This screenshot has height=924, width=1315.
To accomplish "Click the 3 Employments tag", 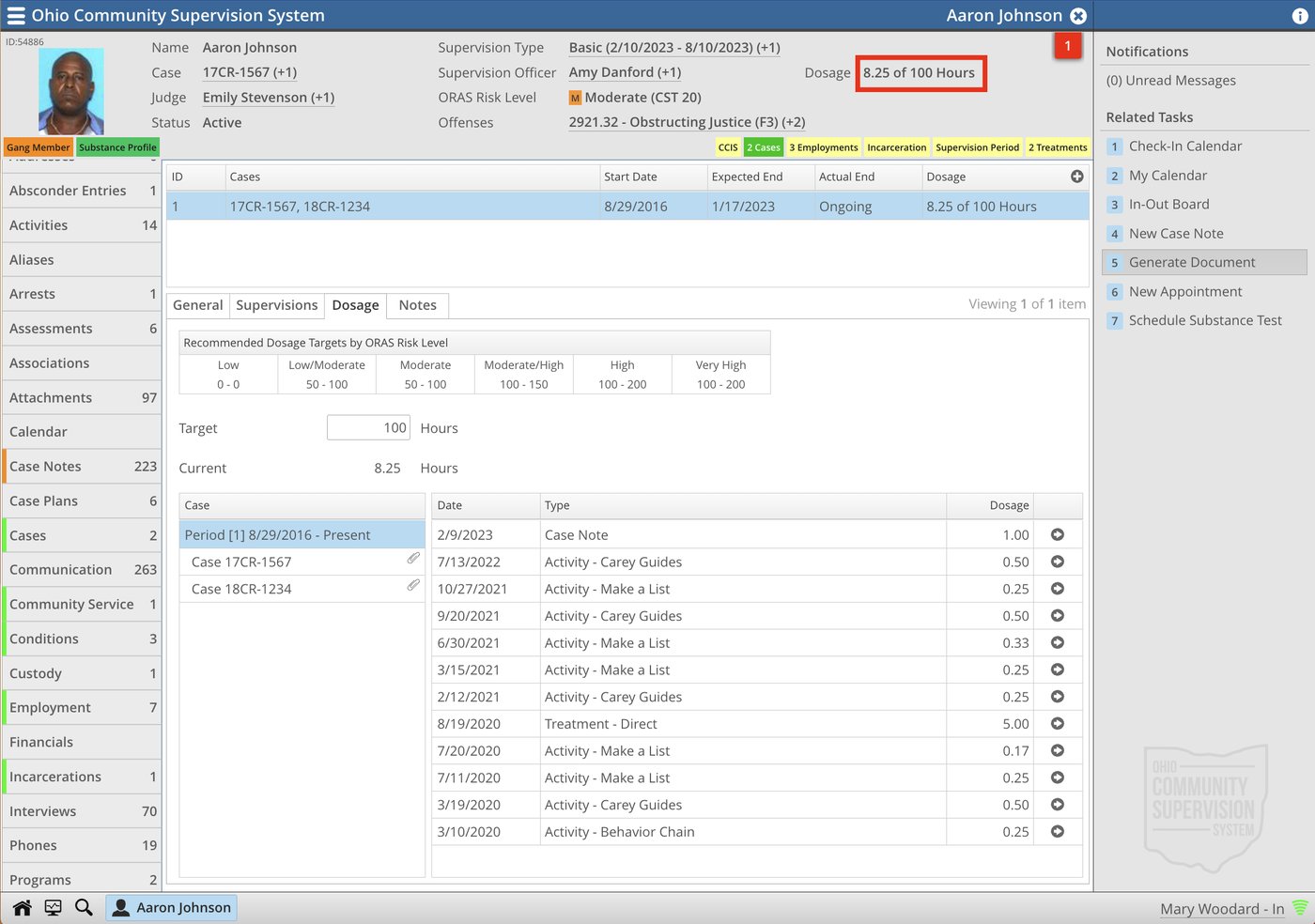I will pos(824,147).
